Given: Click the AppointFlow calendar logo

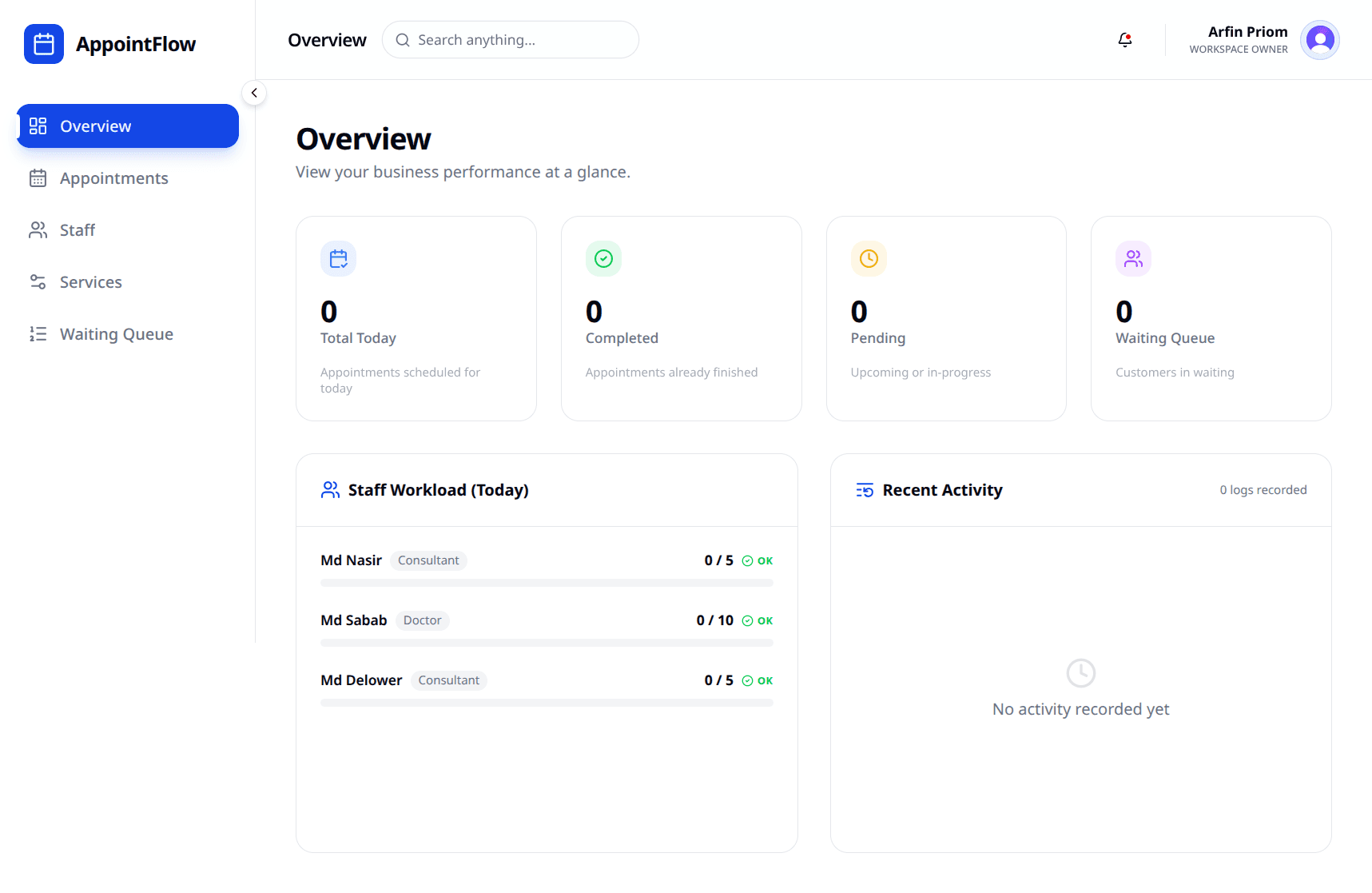Looking at the screenshot, I should pyautogui.click(x=43, y=43).
